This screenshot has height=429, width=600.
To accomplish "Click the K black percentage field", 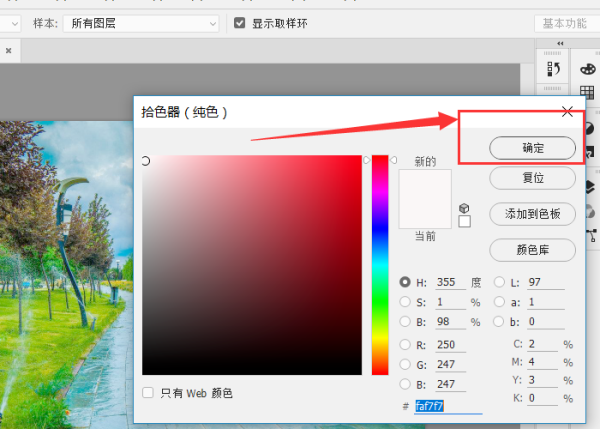I will pyautogui.click(x=543, y=398).
